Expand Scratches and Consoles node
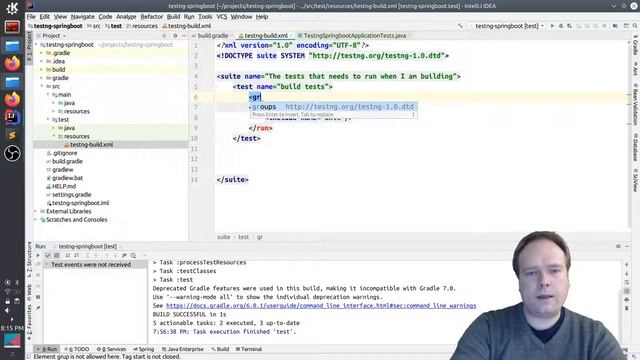Image resolution: width=640 pixels, height=360 pixels. tap(36, 220)
